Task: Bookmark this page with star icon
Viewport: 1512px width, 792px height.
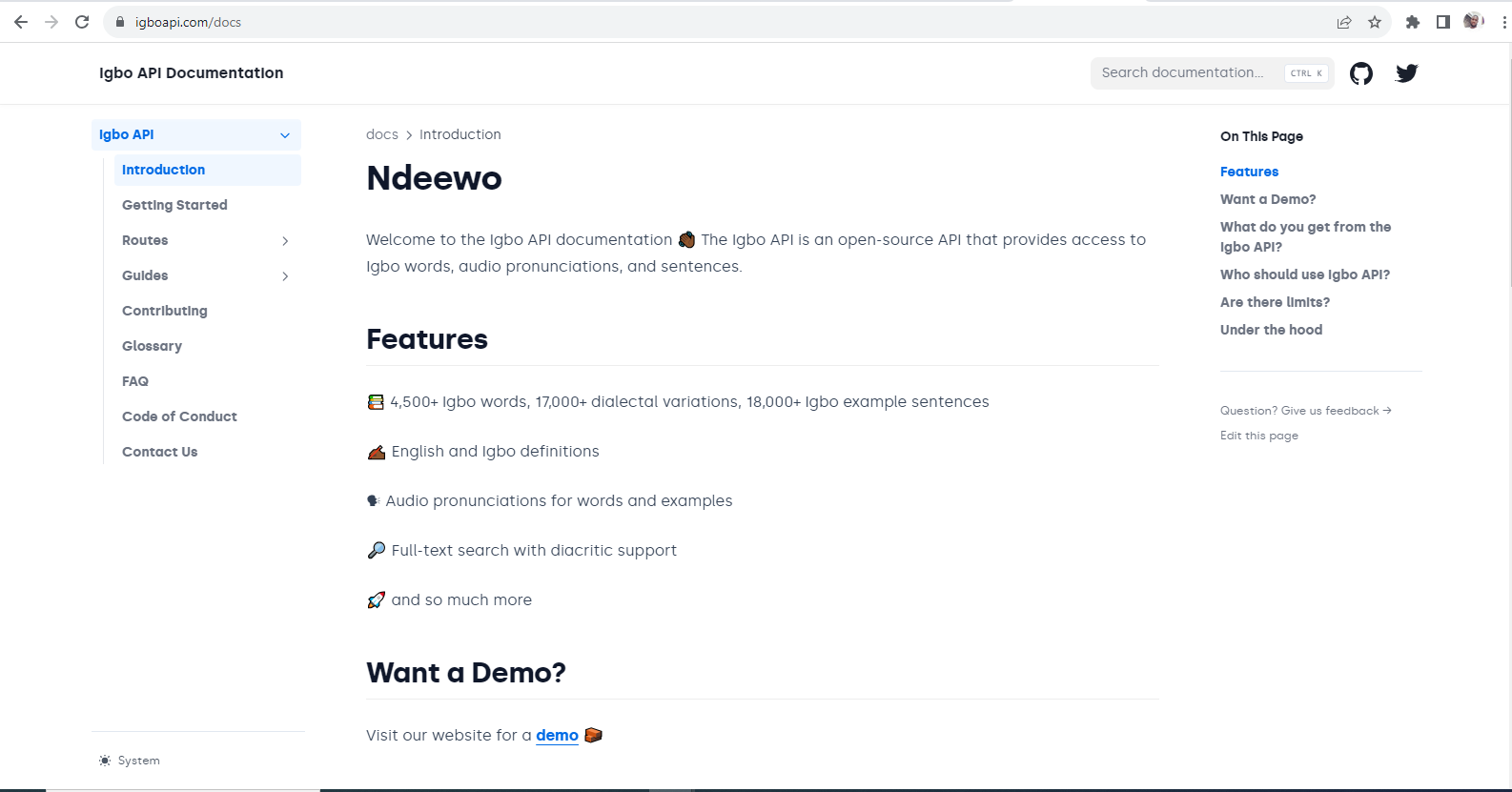Action: [x=1375, y=22]
